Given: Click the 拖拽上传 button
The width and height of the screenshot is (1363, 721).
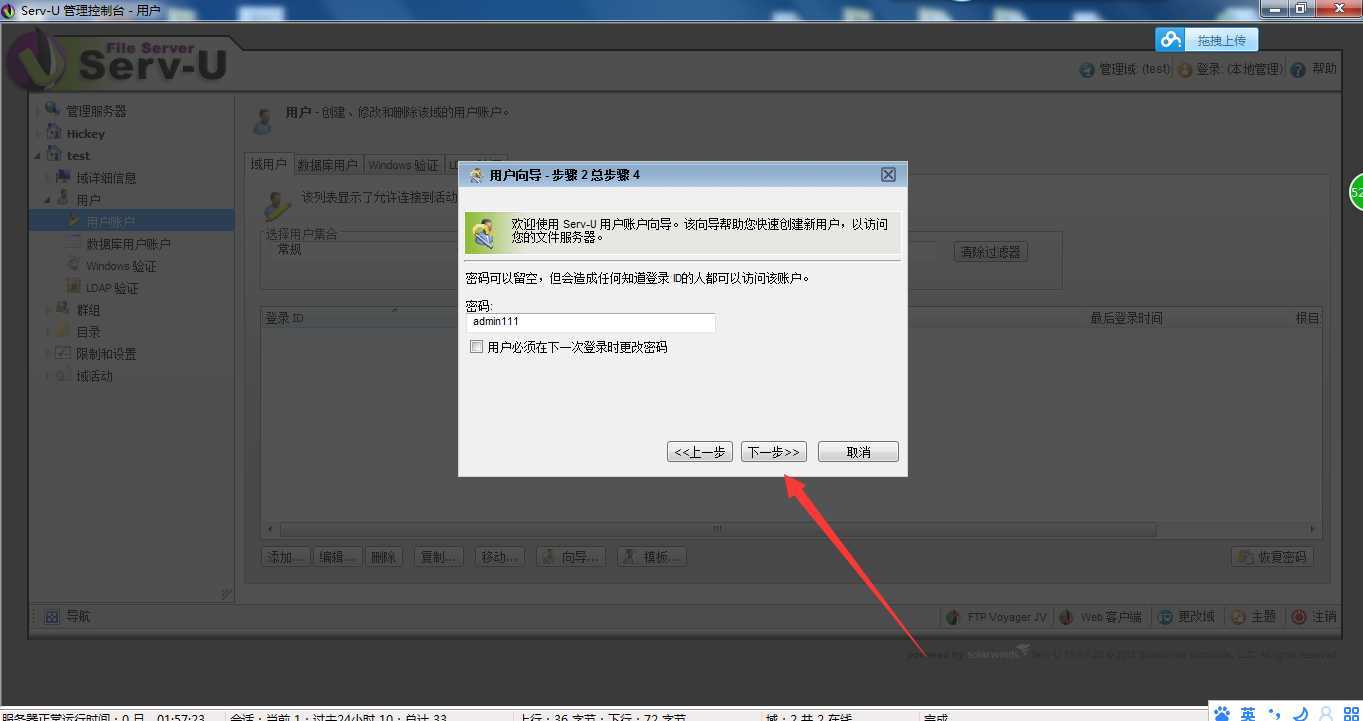Looking at the screenshot, I should click(1221, 40).
